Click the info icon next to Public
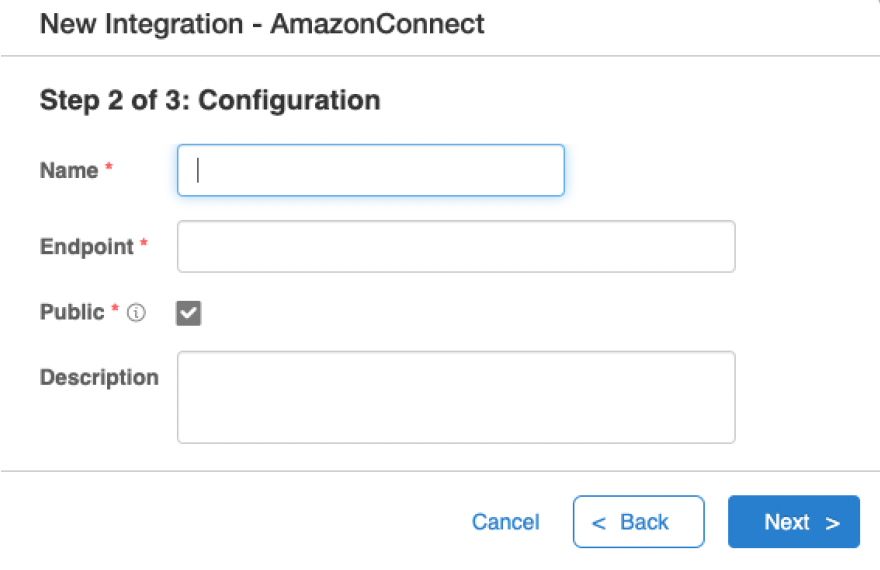 [136, 312]
